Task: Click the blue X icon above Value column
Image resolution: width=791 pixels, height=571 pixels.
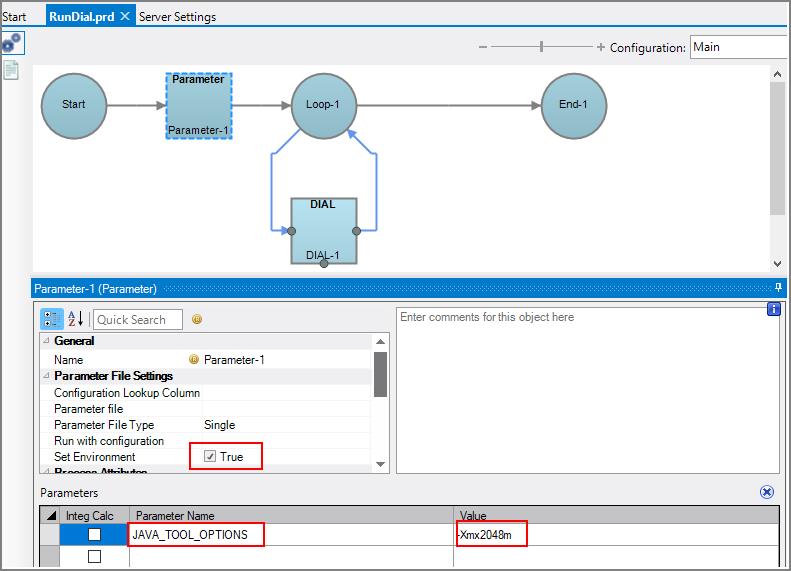Action: [x=766, y=492]
